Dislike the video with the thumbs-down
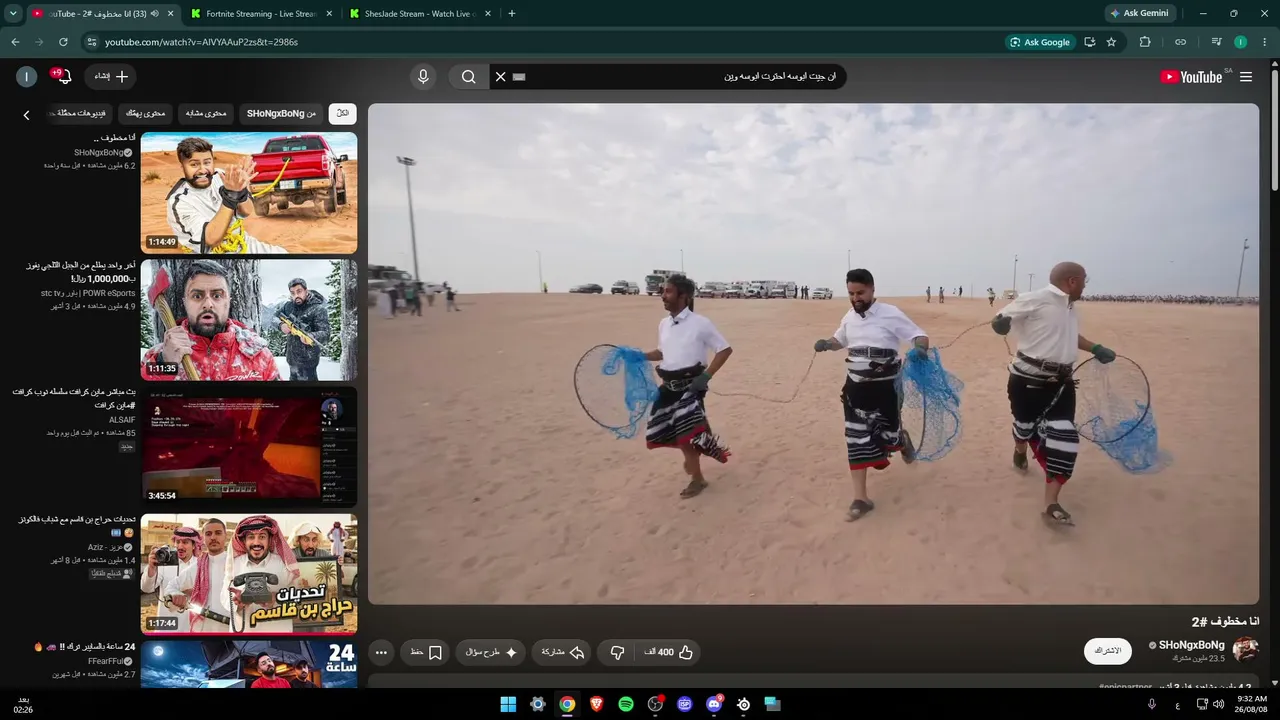1280x720 pixels. (617, 652)
